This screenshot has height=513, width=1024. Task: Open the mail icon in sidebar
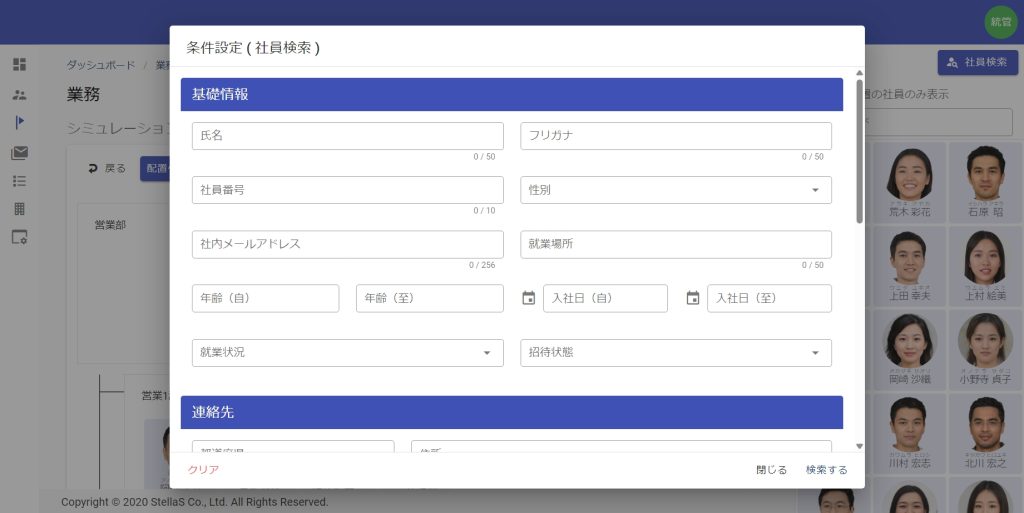19,153
